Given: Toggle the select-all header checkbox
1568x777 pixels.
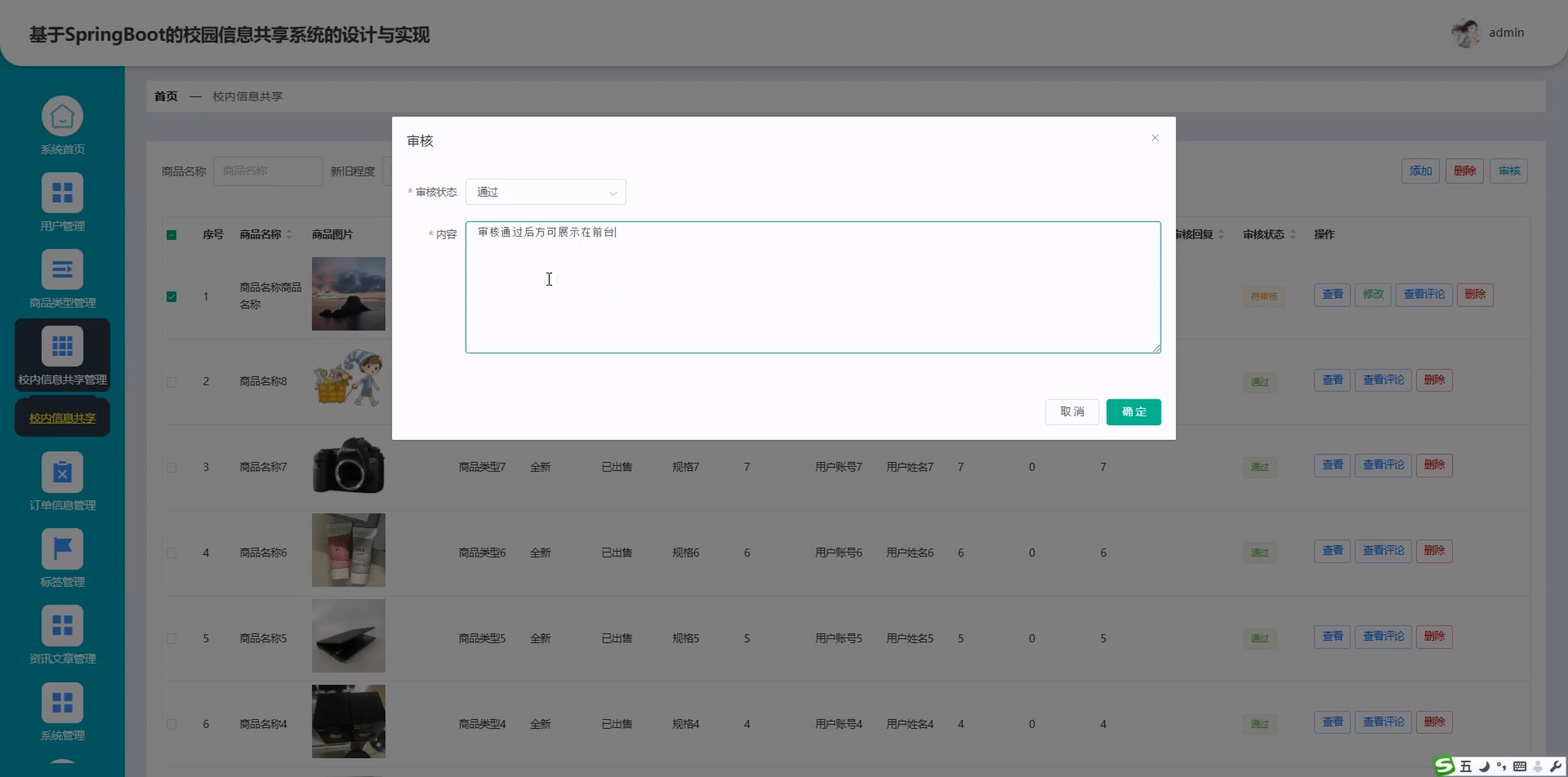Looking at the screenshot, I should [172, 235].
